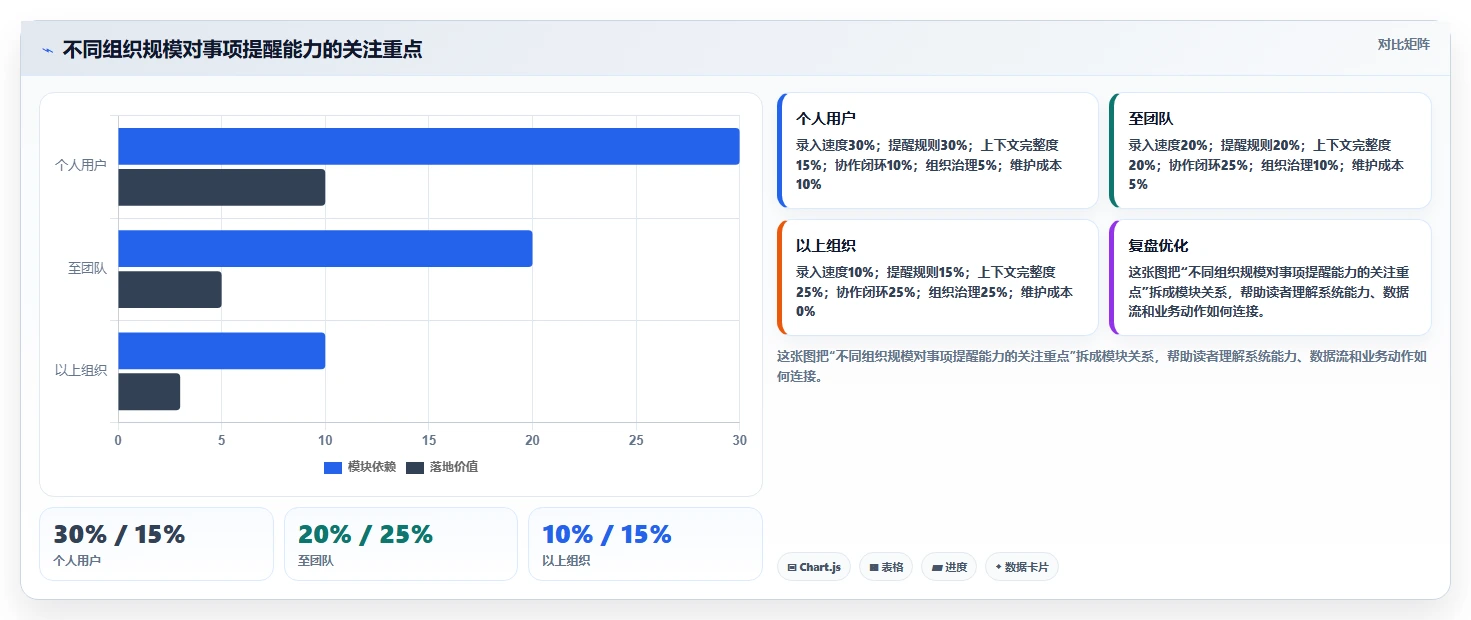This screenshot has height=620, width=1471.
Task: Click the blue 模块依赖 bar for 以上组织
Action: [222, 351]
